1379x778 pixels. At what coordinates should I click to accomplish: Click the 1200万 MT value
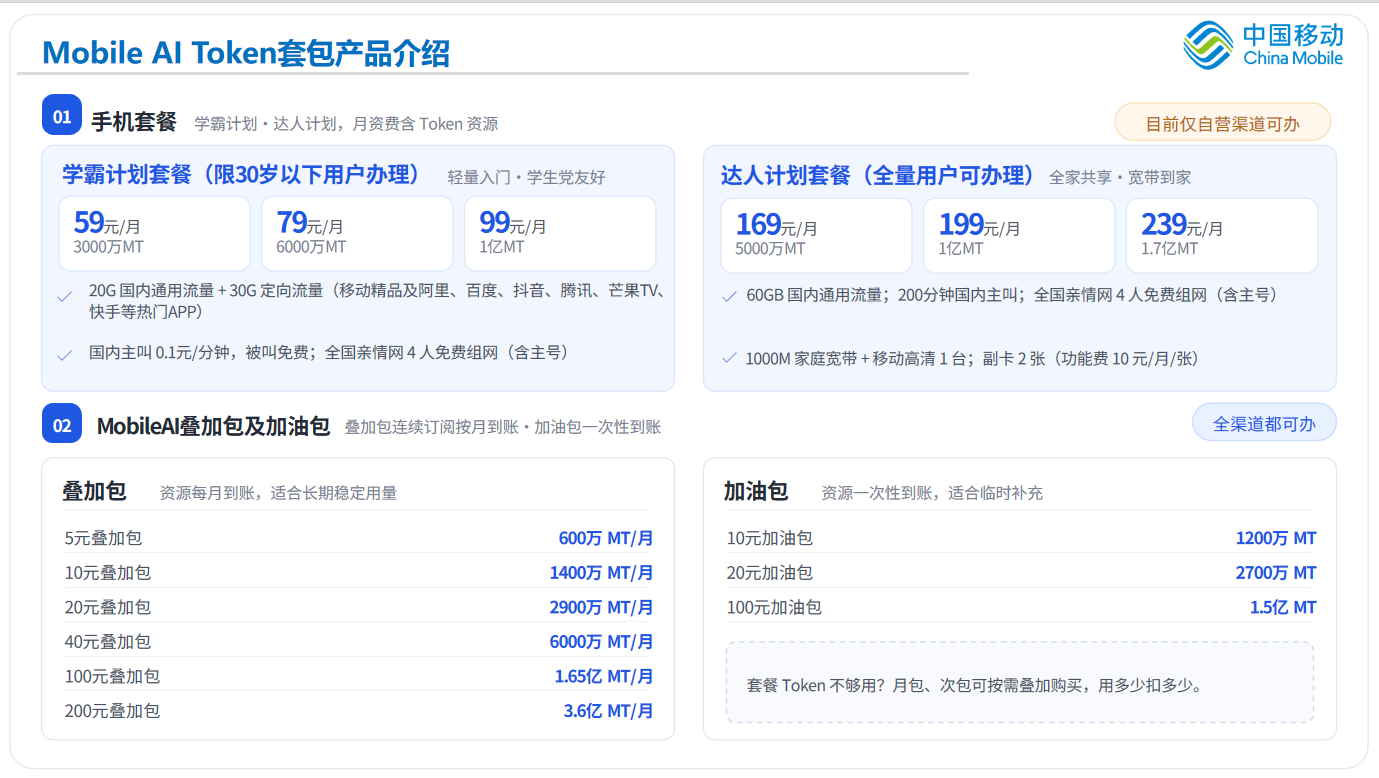1276,538
